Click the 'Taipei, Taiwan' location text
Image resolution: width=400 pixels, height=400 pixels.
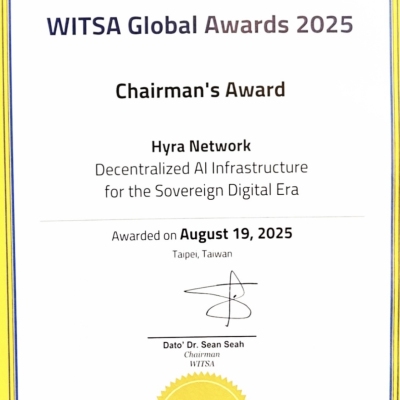click(202, 255)
